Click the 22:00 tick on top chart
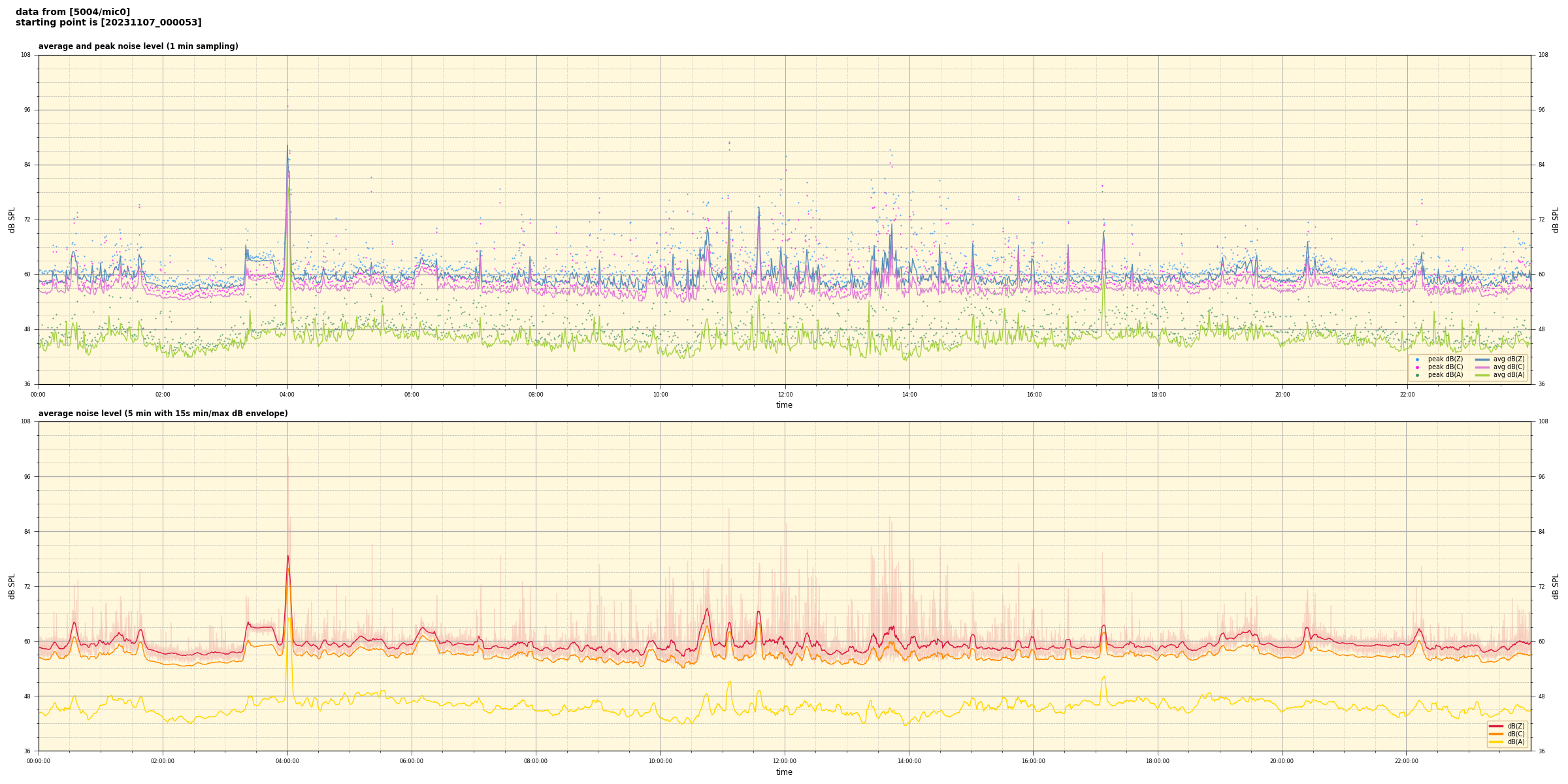This screenshot has height=784, width=1568. (1407, 395)
